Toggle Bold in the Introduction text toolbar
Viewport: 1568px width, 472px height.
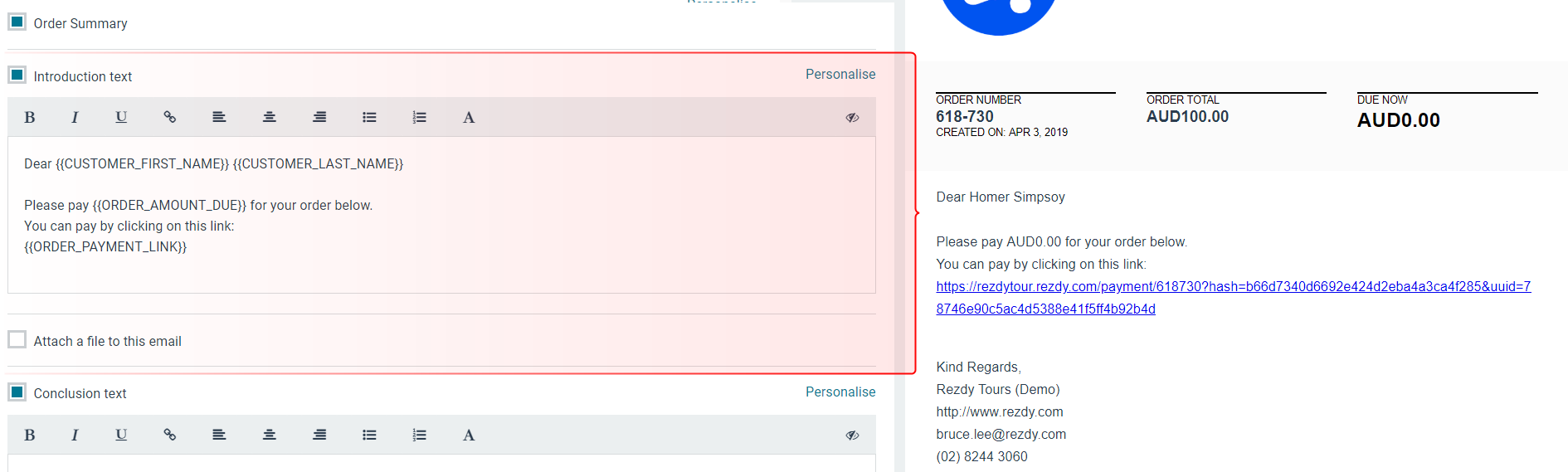30,117
